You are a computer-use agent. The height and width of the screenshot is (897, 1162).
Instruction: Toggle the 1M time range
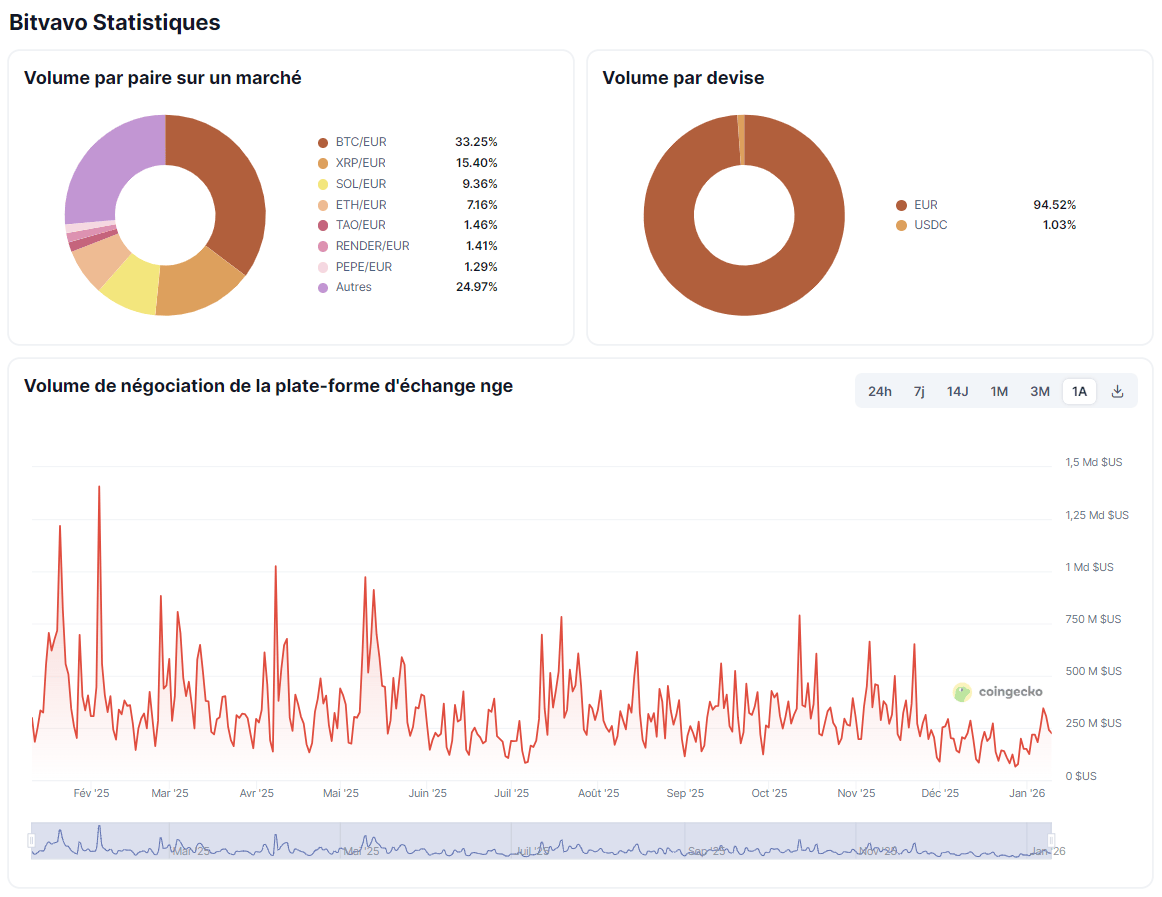999,391
